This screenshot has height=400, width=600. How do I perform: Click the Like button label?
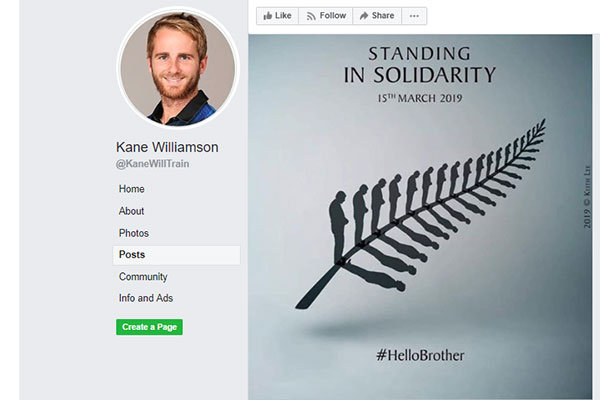(283, 16)
